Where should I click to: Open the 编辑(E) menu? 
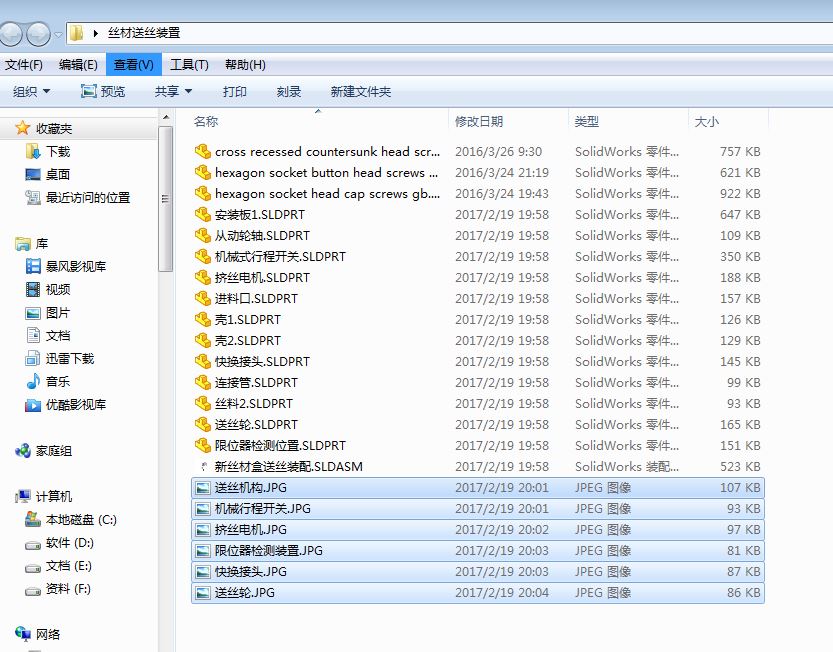[x=78, y=65]
